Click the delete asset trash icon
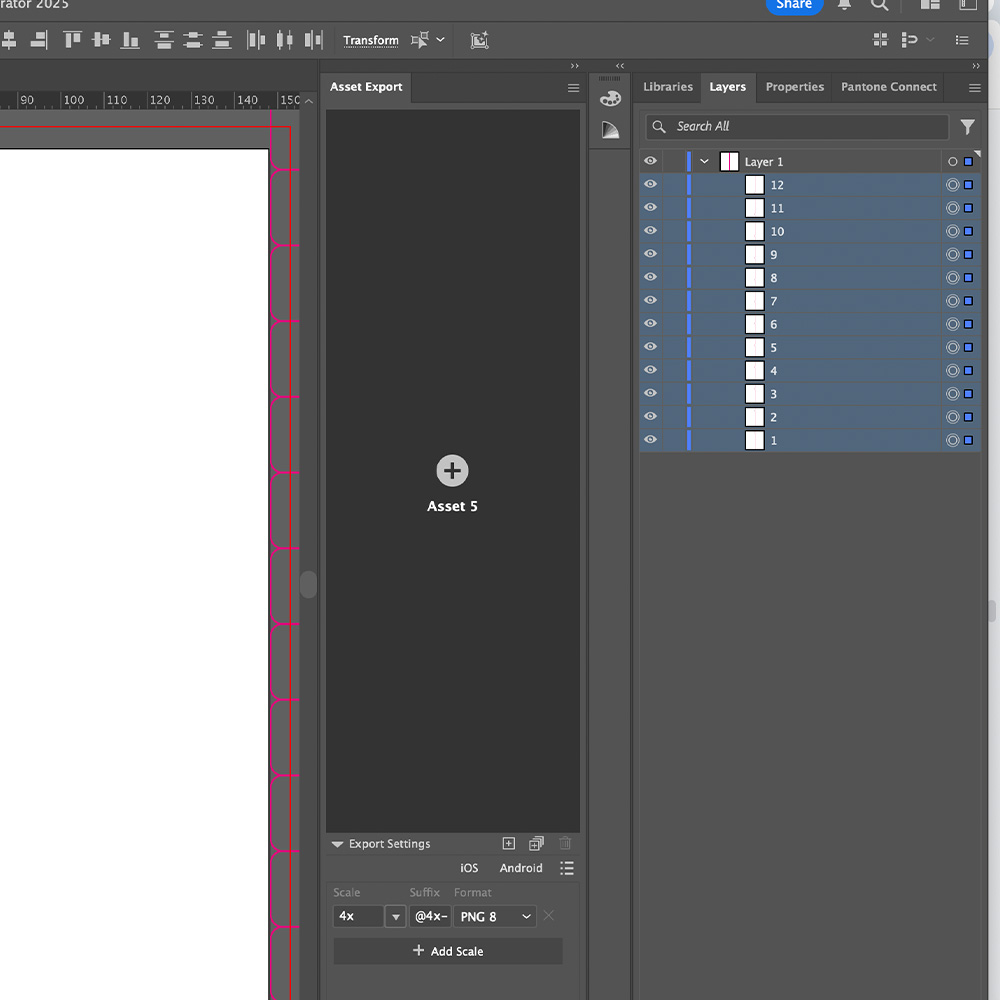 pyautogui.click(x=565, y=843)
